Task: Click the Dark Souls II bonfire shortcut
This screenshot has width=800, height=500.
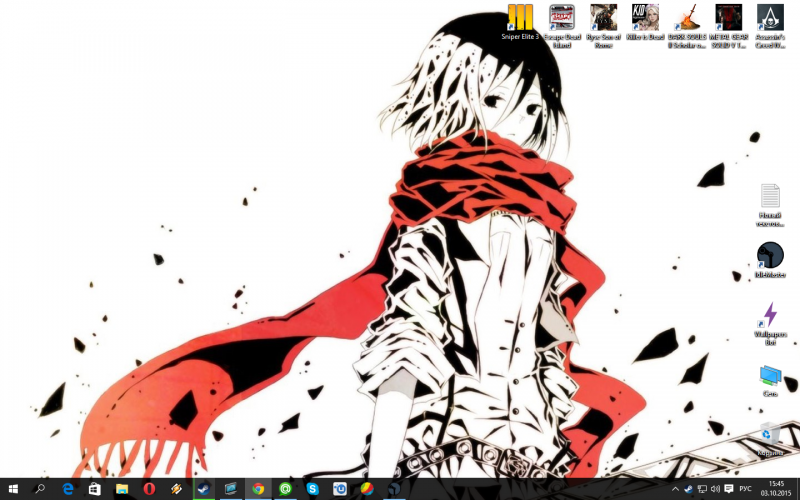Action: [x=687, y=26]
